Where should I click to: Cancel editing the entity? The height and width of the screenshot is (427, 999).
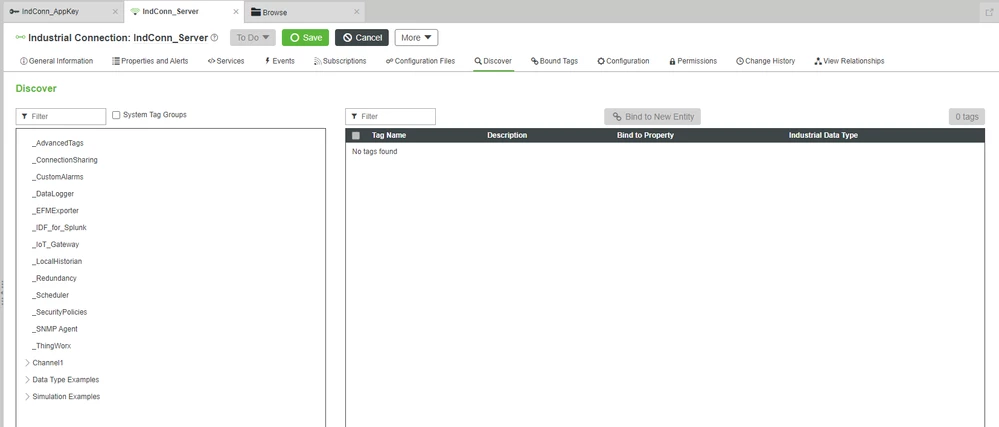coord(362,38)
